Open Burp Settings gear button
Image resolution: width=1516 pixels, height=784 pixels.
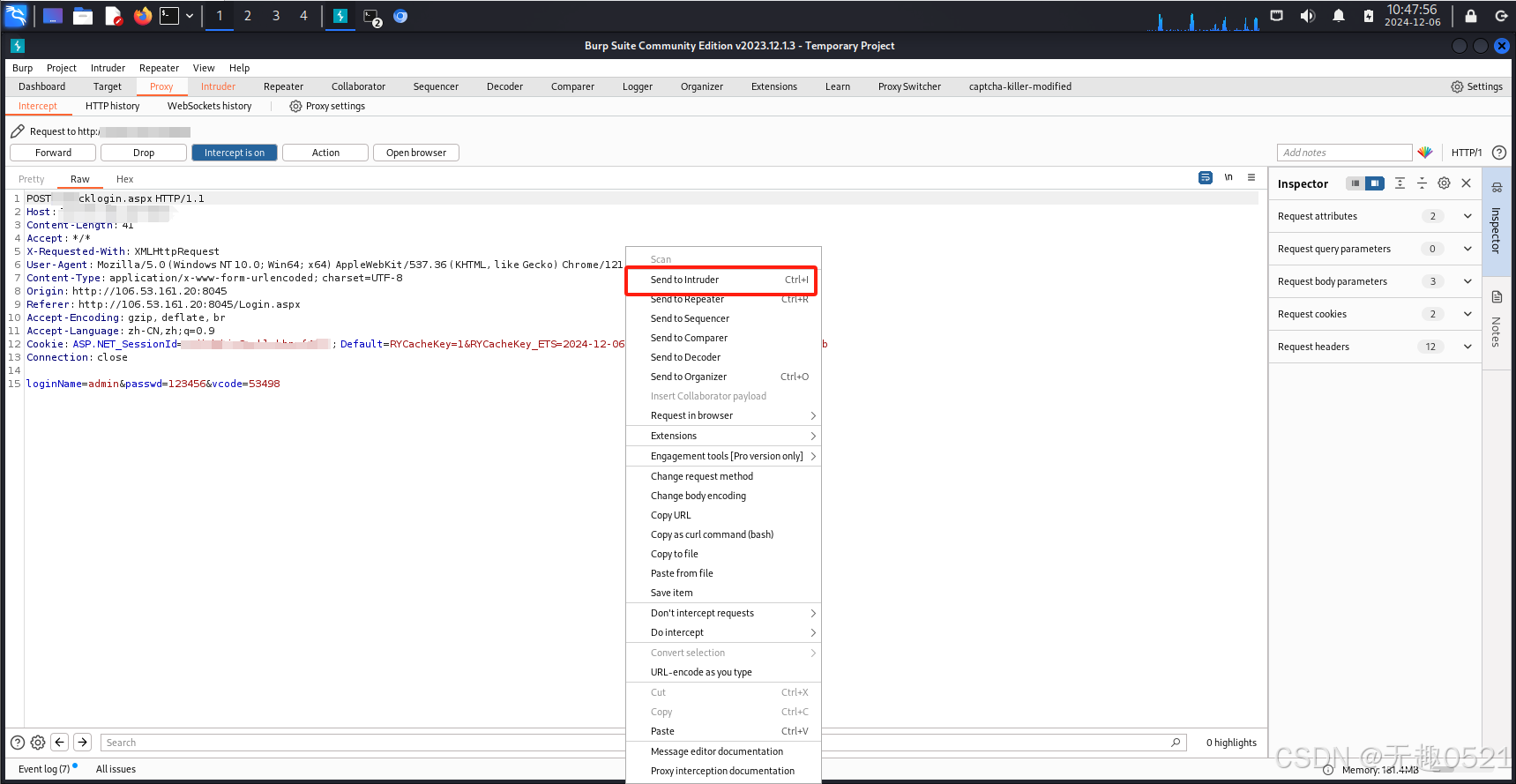coord(1476,86)
